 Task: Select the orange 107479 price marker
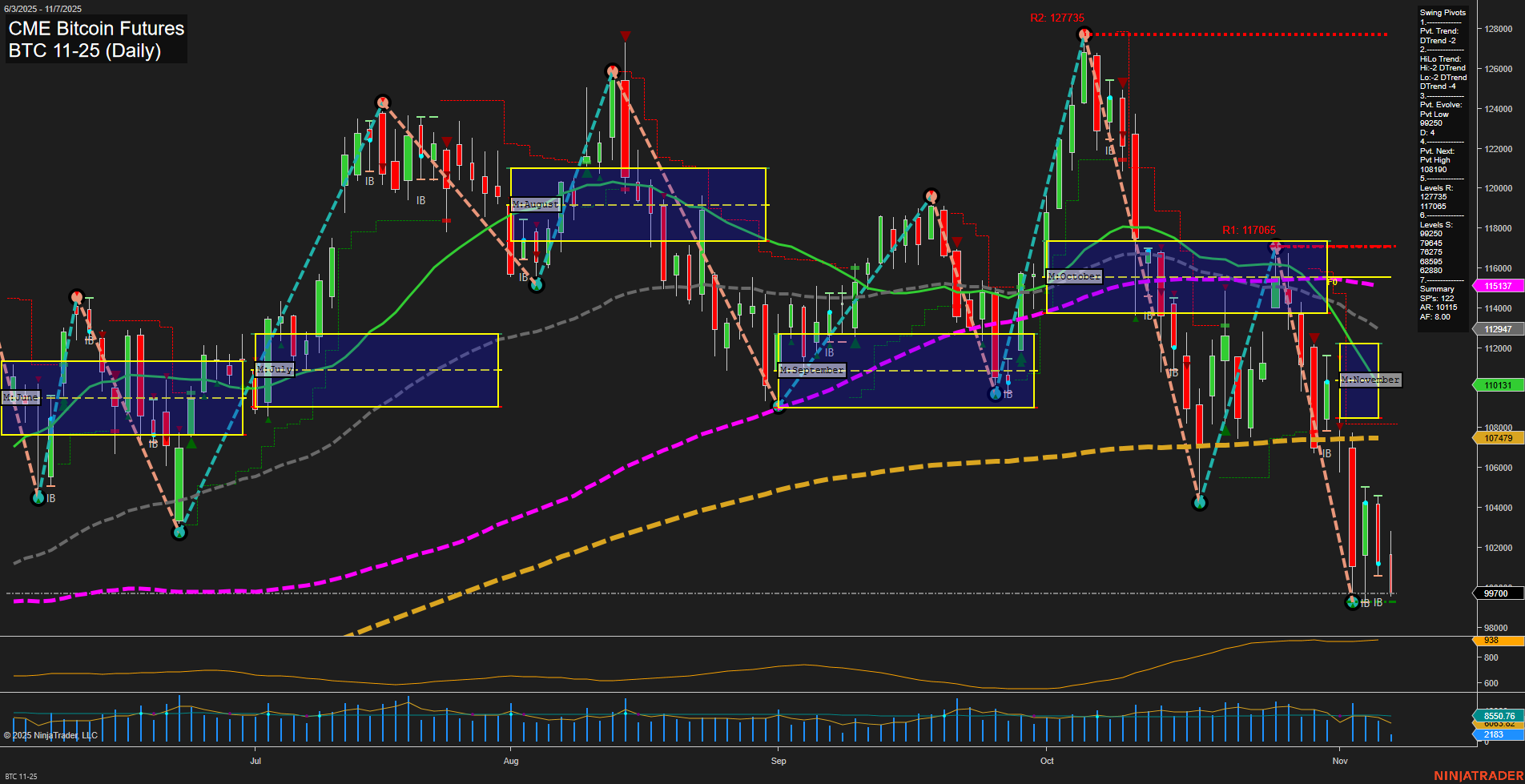click(1497, 438)
